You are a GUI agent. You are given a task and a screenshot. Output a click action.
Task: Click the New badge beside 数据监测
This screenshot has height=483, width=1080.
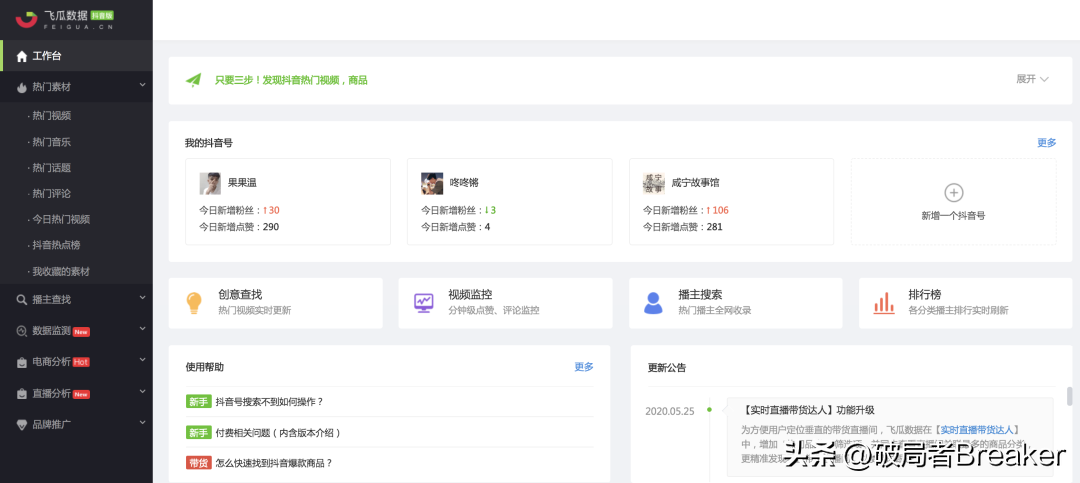click(x=81, y=332)
